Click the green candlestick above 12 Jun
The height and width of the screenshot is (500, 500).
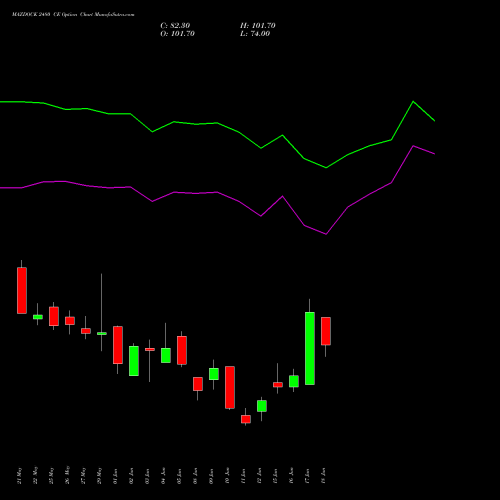[x=262, y=406]
